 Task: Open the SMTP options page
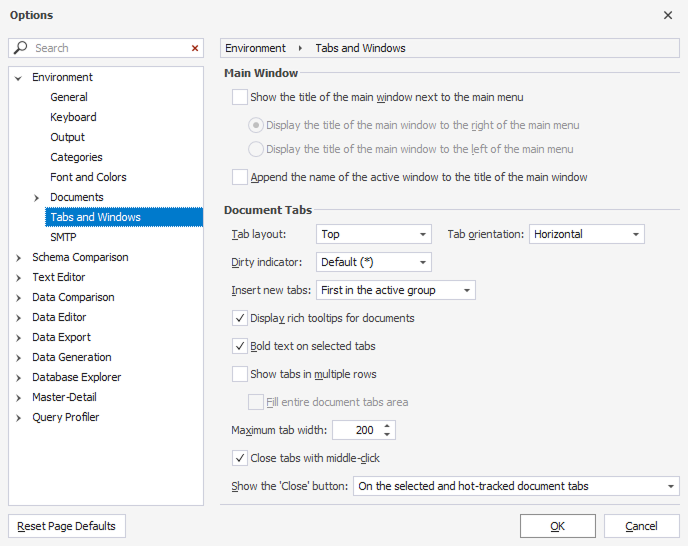[63, 237]
